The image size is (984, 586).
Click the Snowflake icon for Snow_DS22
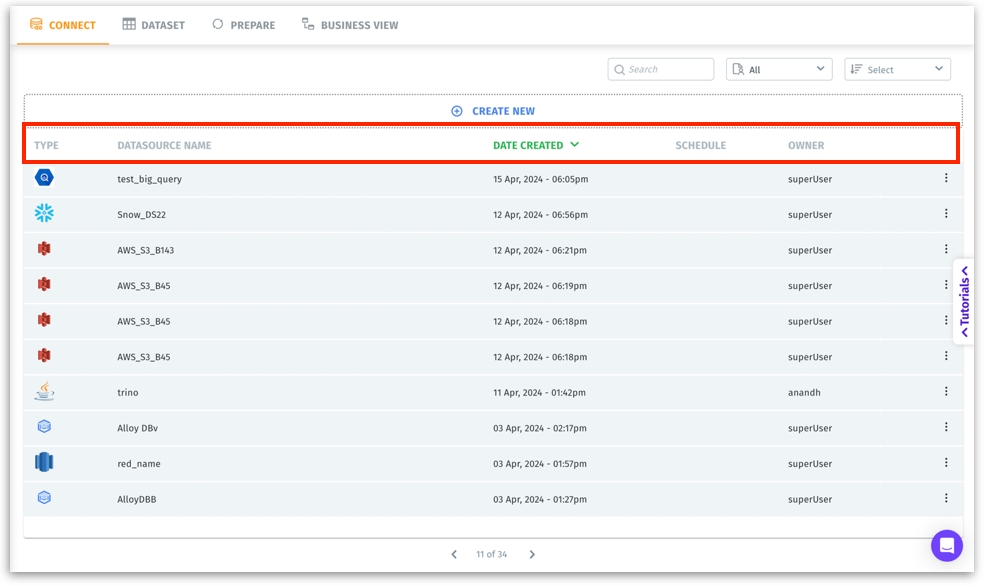(44, 213)
